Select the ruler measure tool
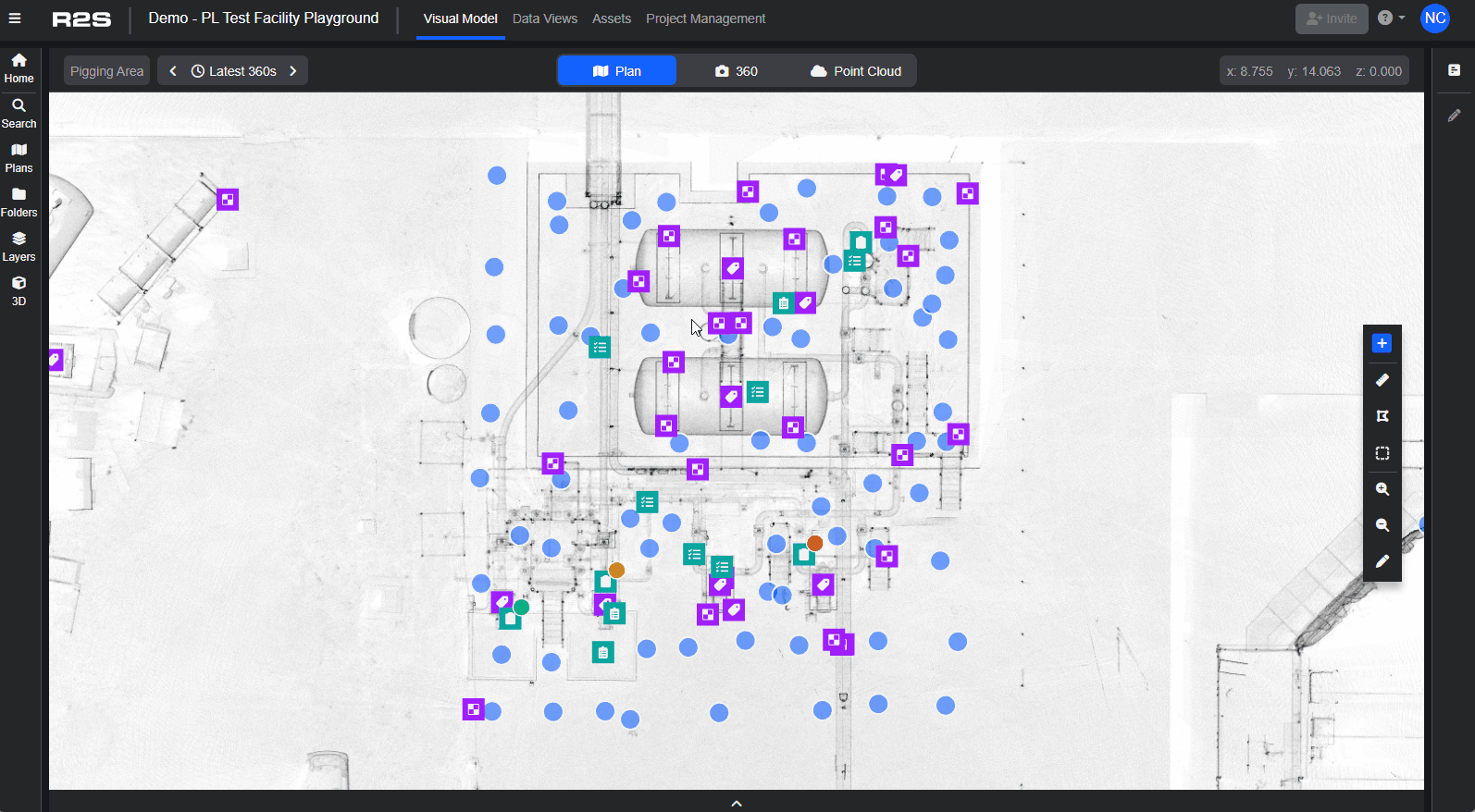1475x812 pixels. pyautogui.click(x=1382, y=380)
